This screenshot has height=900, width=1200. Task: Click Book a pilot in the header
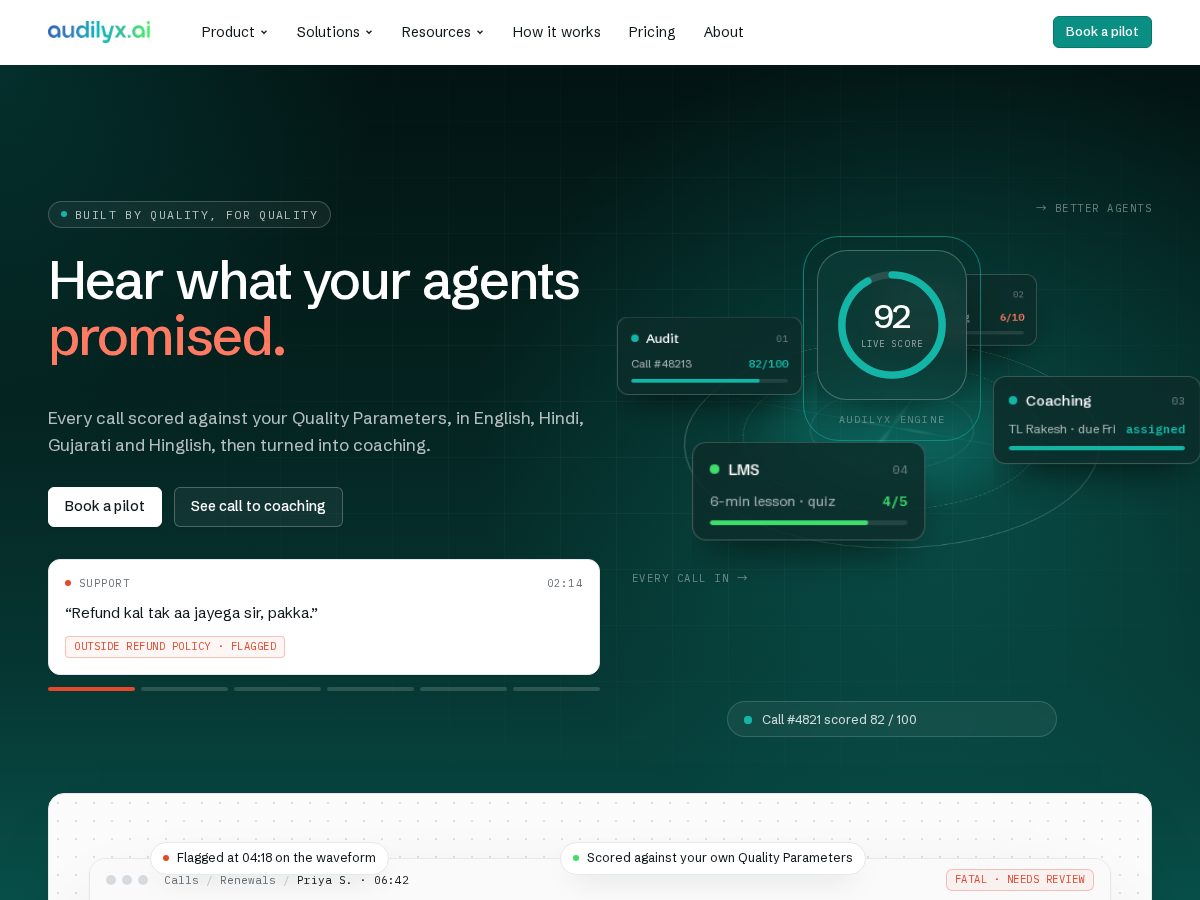tap(1102, 32)
